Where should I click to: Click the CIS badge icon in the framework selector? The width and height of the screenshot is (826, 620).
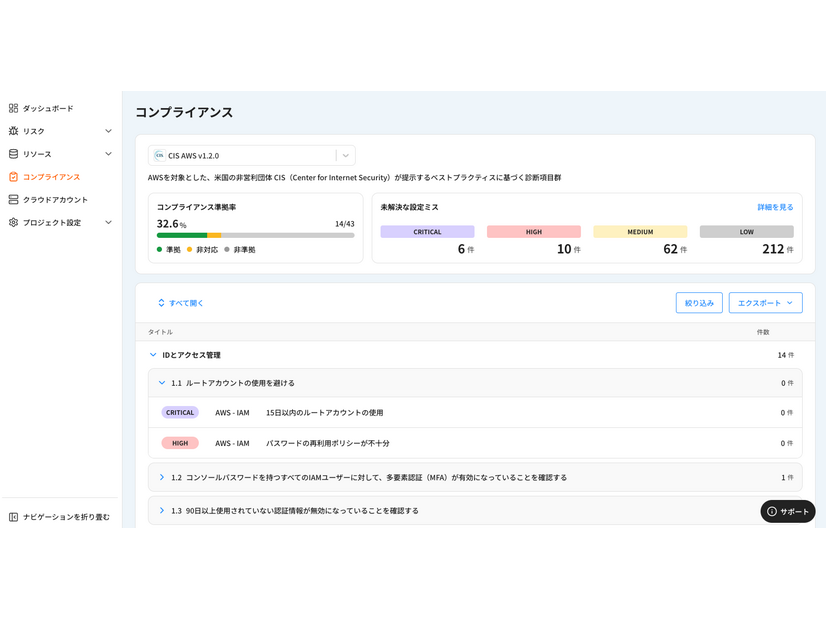click(157, 155)
